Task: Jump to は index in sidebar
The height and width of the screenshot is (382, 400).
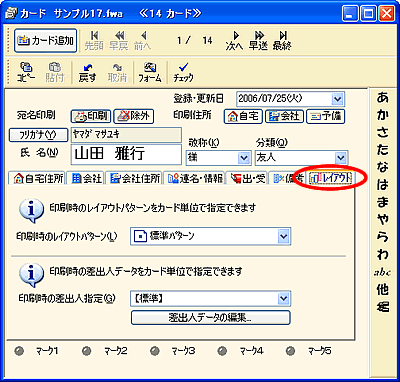Action: [383, 185]
